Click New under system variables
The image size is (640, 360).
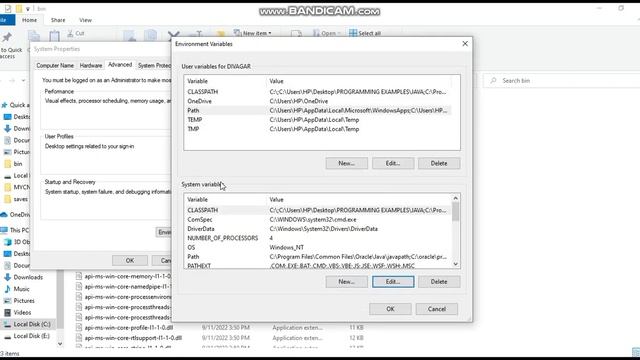(347, 282)
